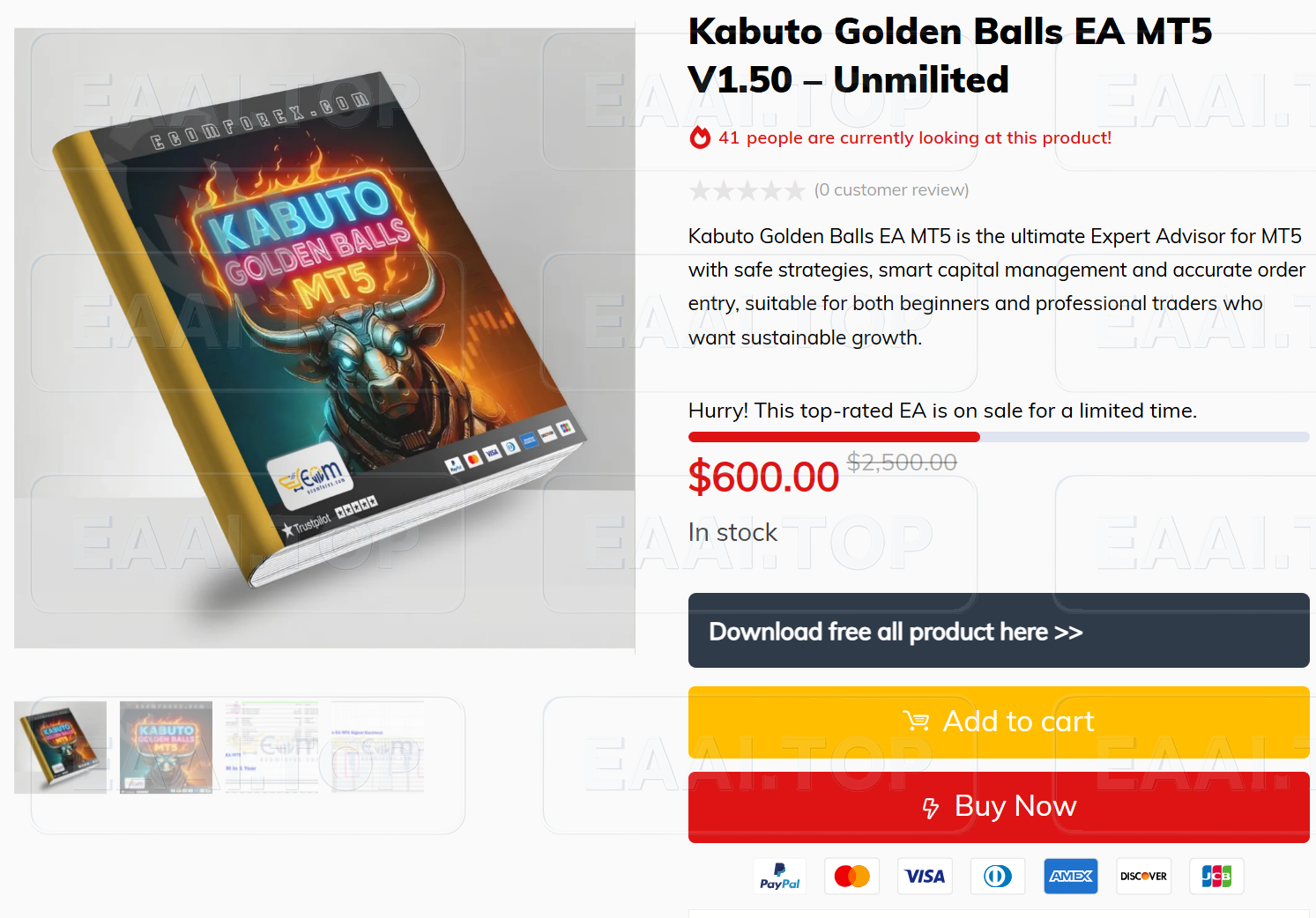This screenshot has width=1316, height=918.
Task: Select the PayPal payment icon
Action: click(x=779, y=876)
